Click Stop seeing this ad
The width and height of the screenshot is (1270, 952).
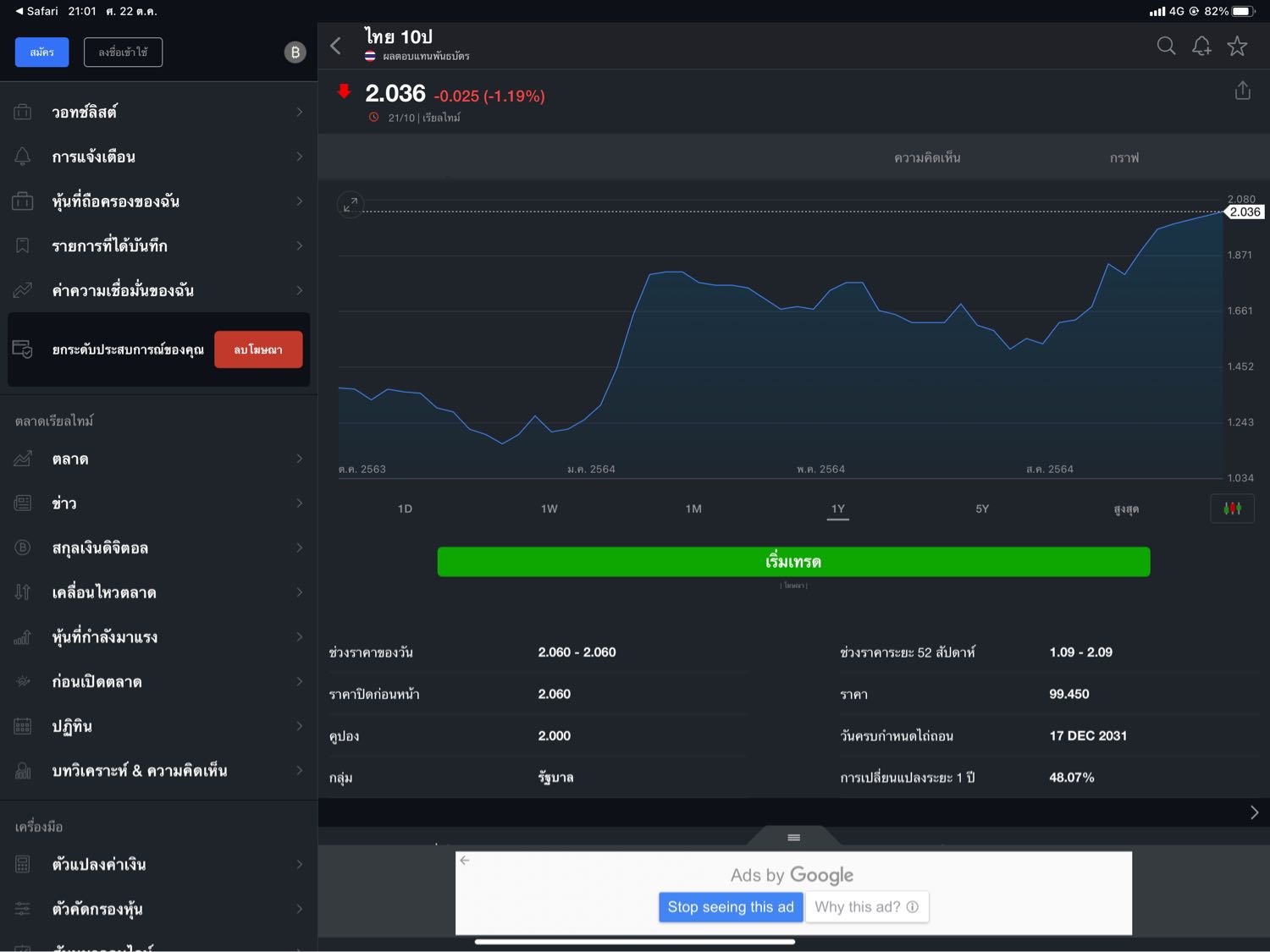(x=731, y=907)
